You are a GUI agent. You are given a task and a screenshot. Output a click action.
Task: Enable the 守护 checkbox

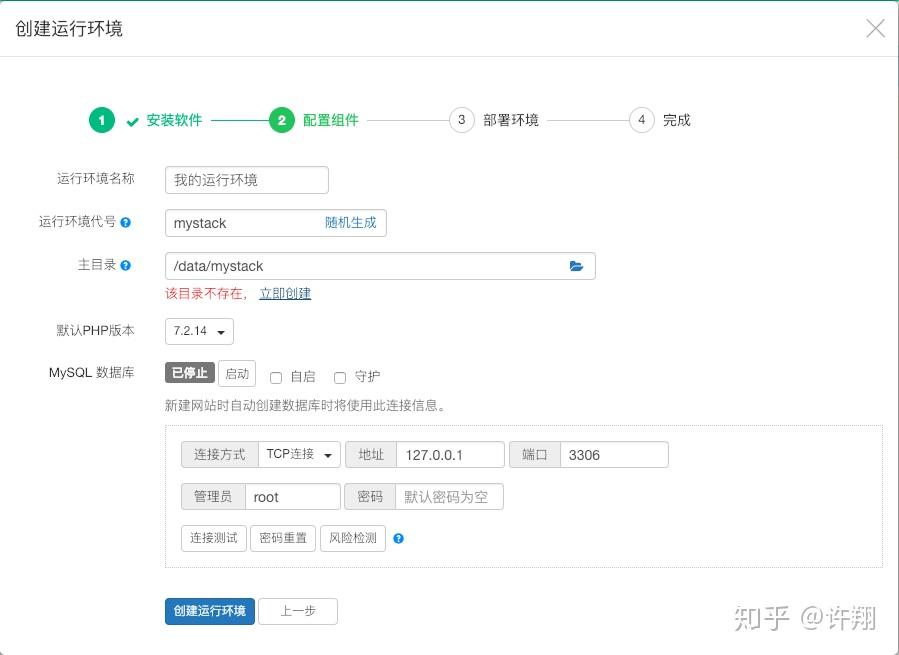[x=340, y=378]
